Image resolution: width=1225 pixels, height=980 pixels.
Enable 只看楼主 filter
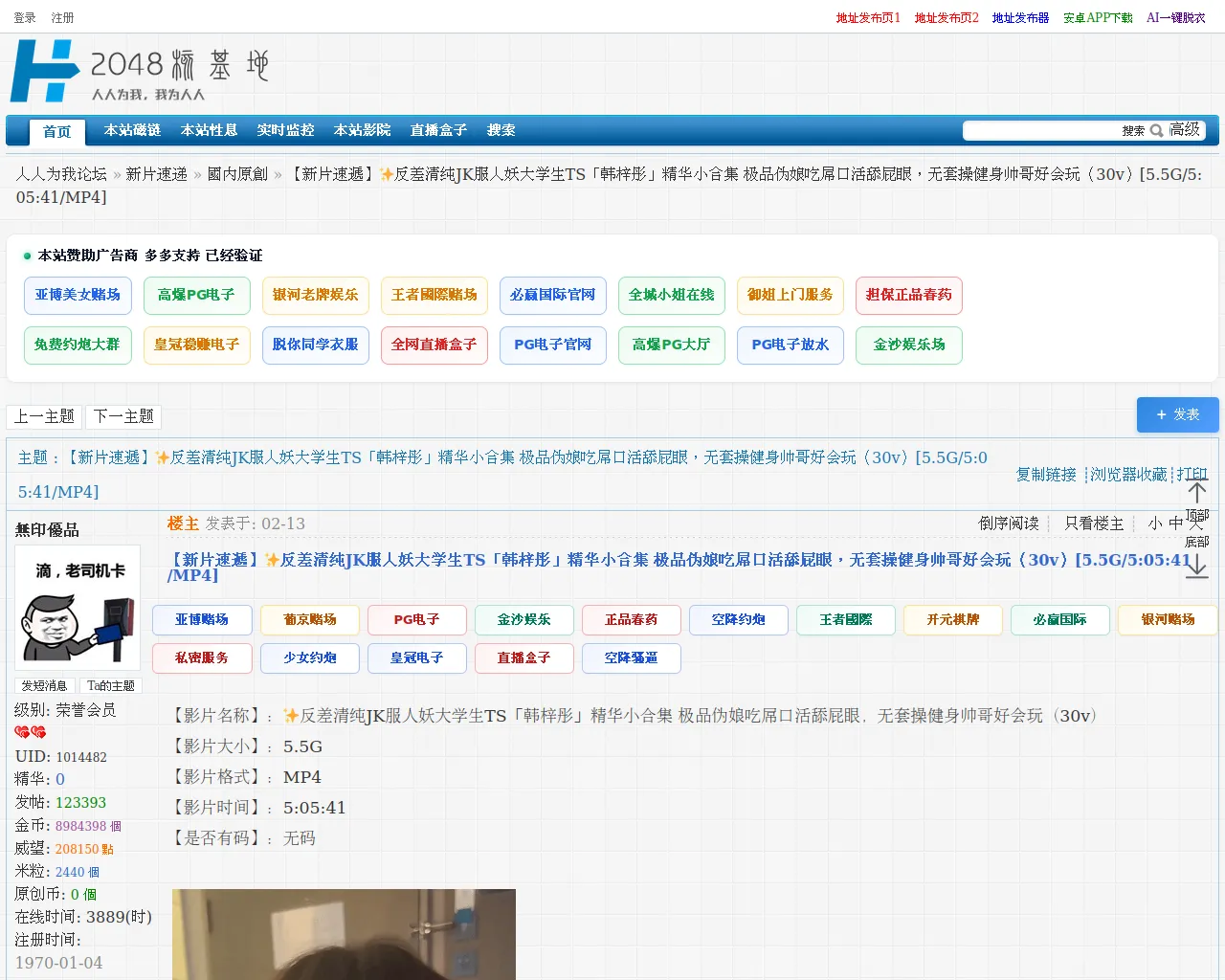point(1094,523)
